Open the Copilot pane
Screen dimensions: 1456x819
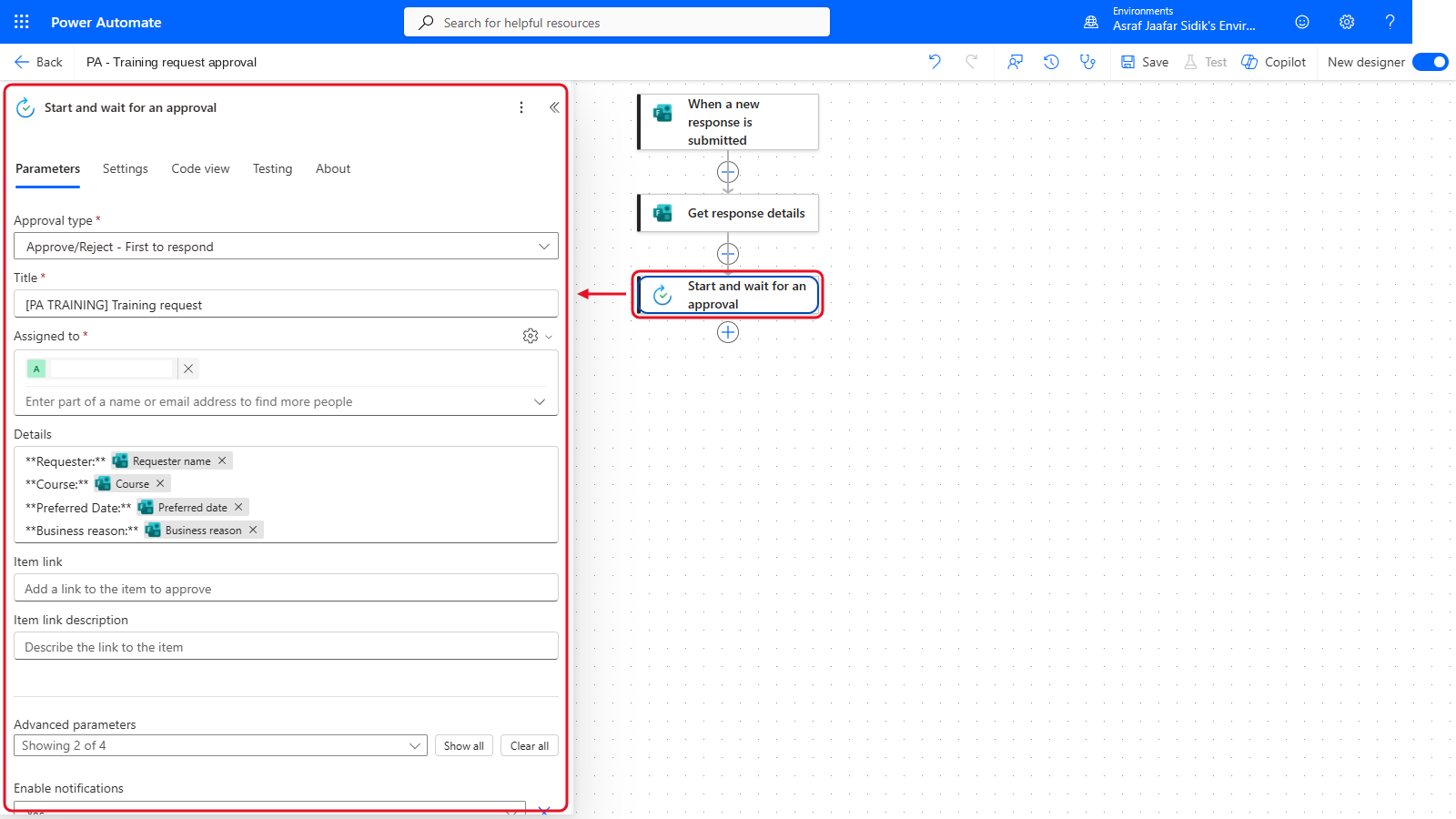1274,62
